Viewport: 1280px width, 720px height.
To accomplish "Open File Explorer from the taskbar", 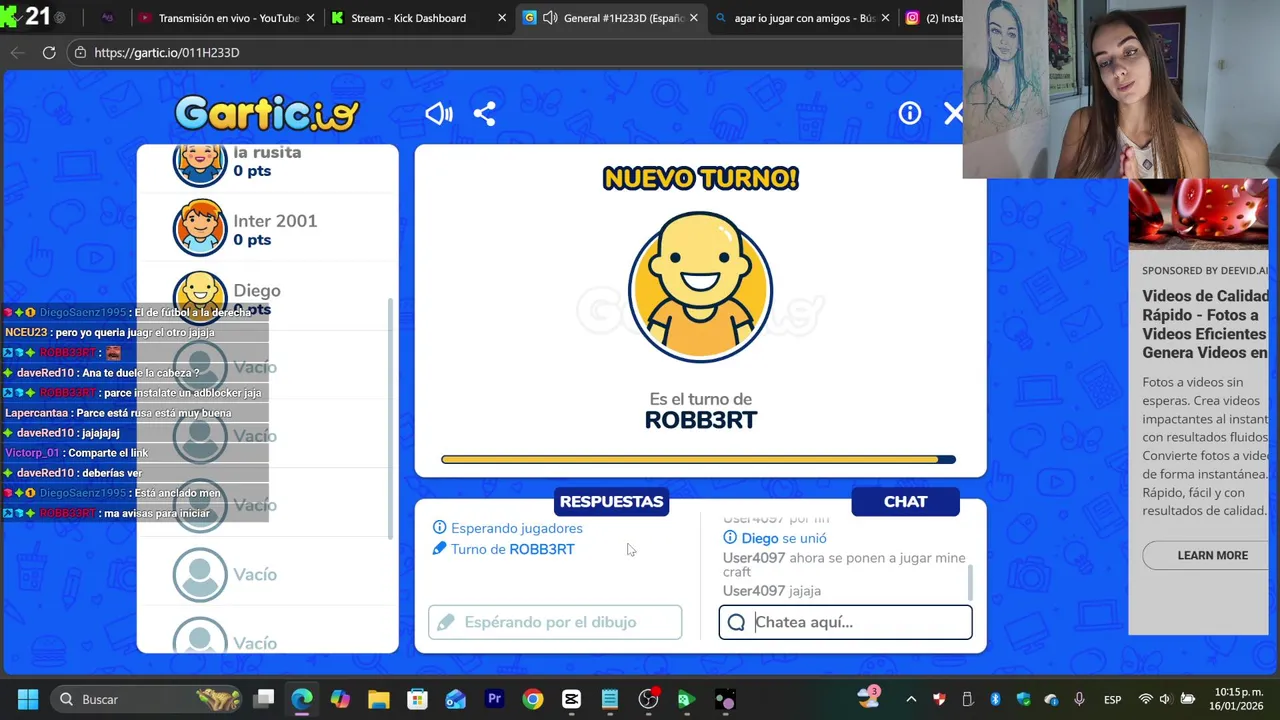I will click(x=379, y=699).
